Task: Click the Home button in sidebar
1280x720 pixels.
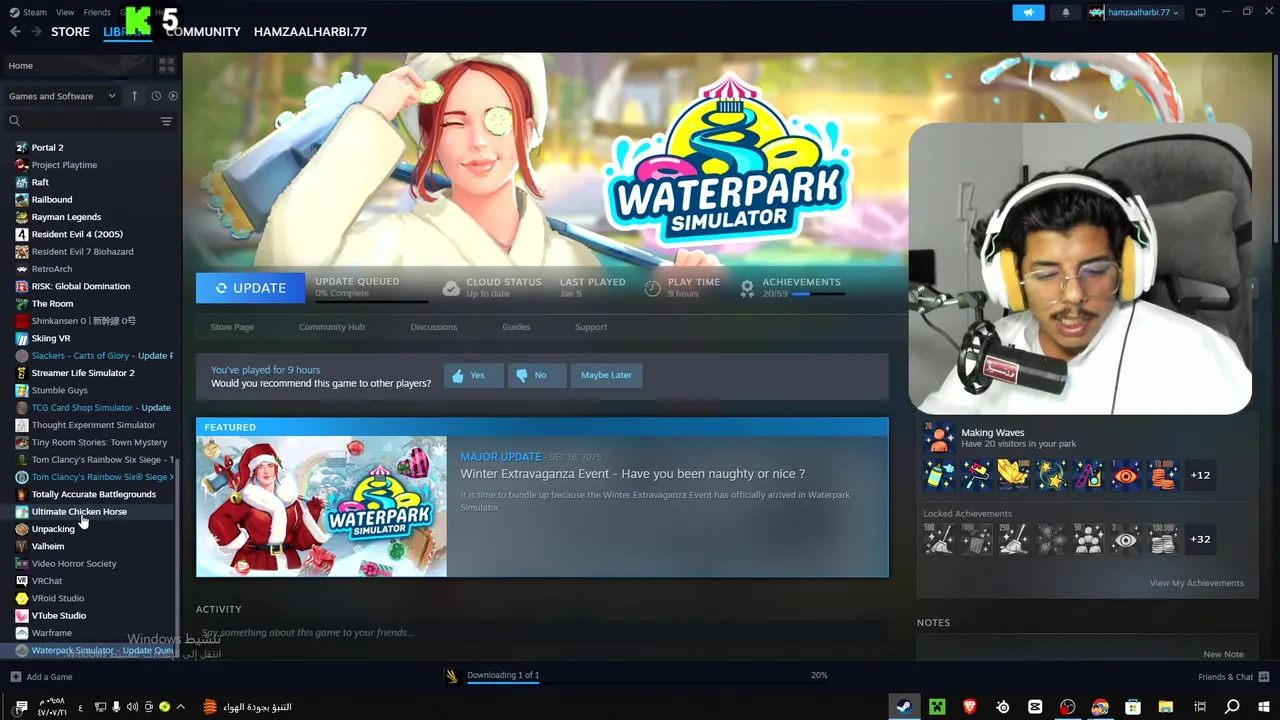Action: point(78,65)
